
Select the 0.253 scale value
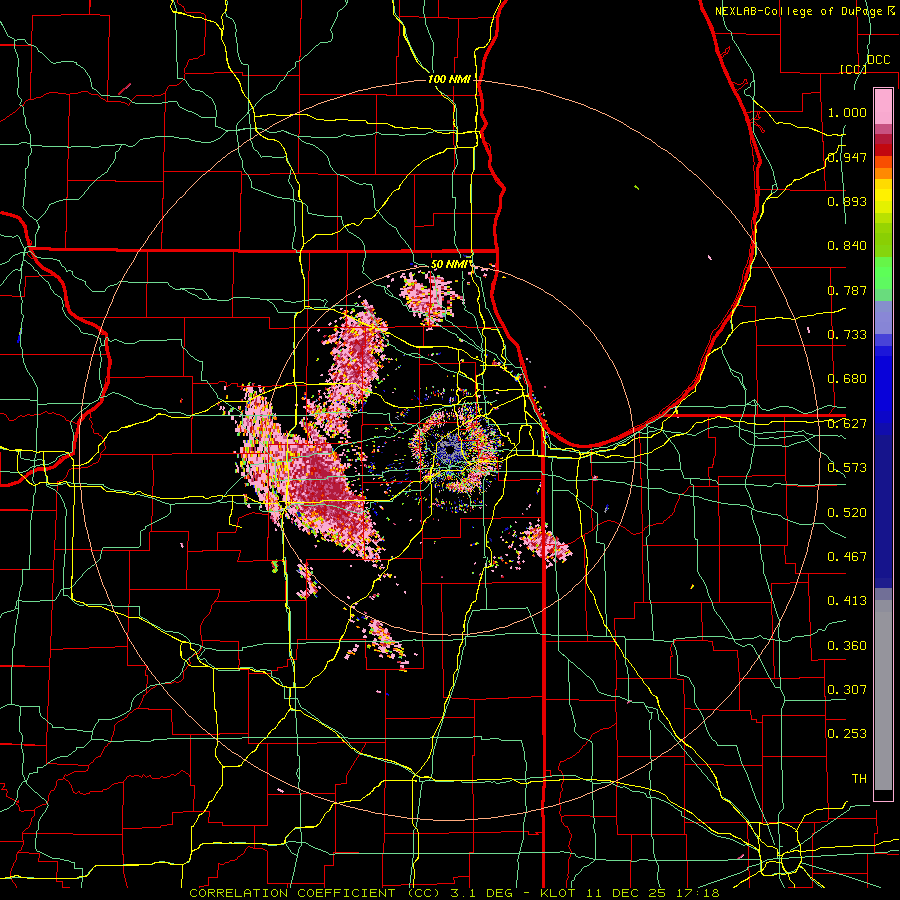click(847, 734)
